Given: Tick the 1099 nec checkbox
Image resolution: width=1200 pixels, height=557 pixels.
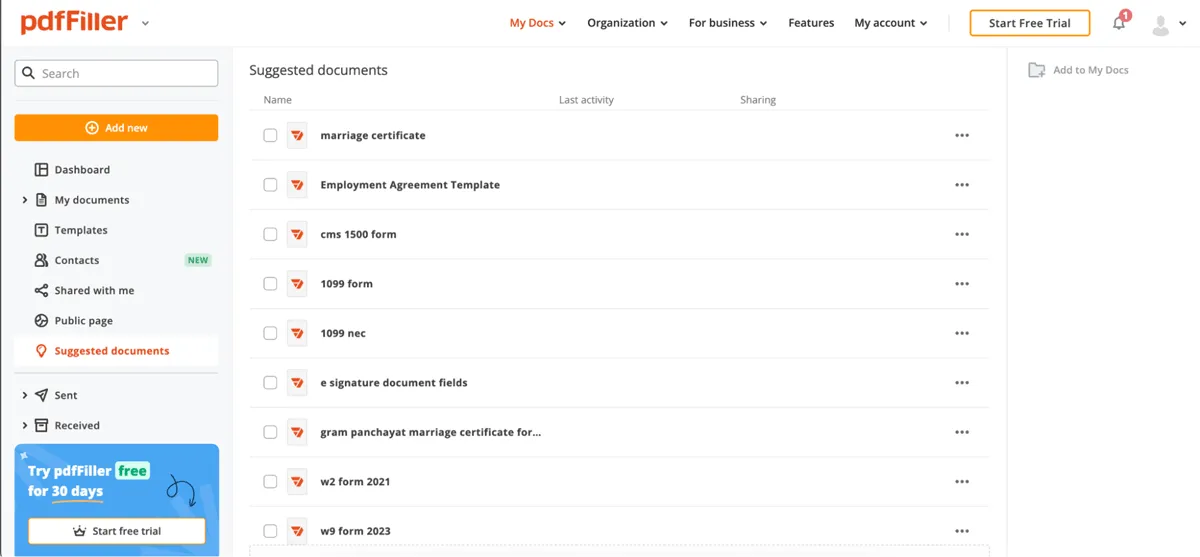Looking at the screenshot, I should coord(270,333).
